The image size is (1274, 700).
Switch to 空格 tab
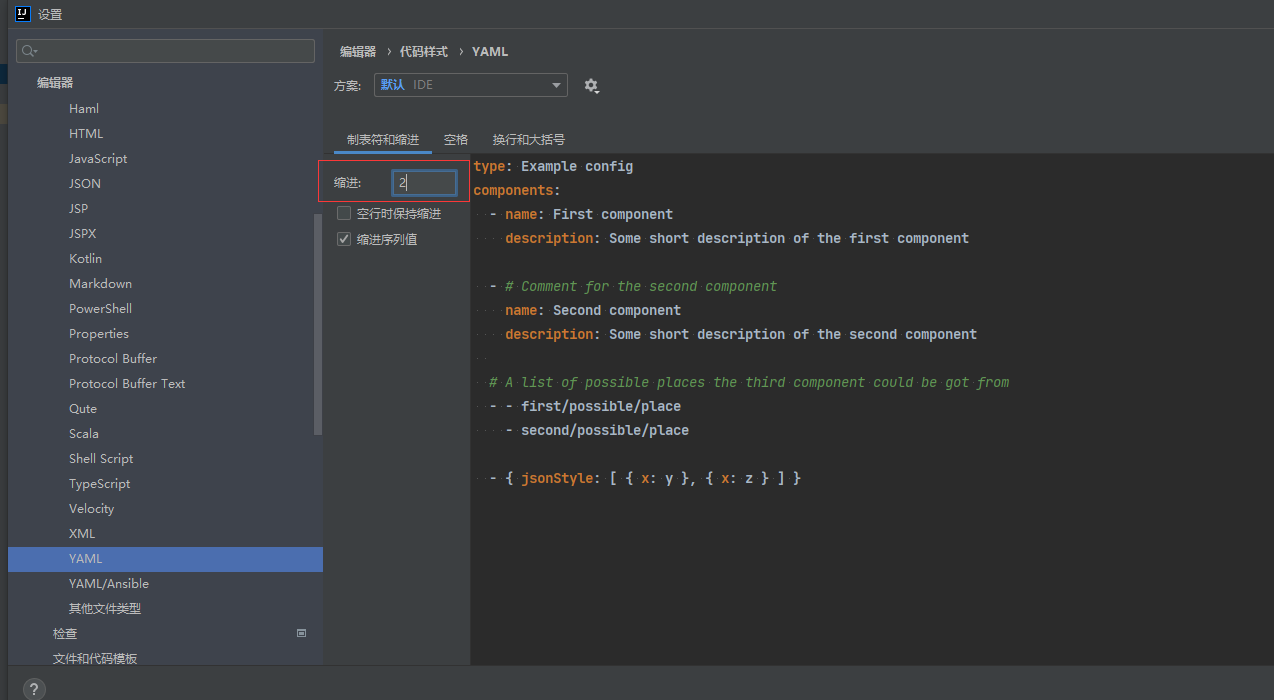point(456,140)
